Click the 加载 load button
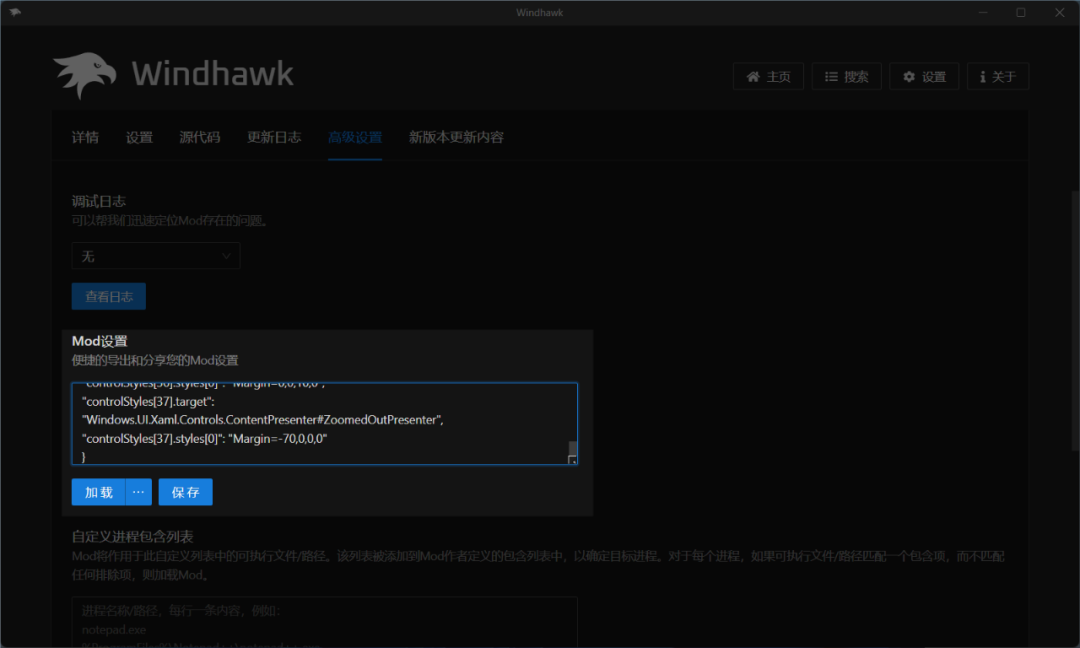This screenshot has width=1080, height=648. tap(98, 492)
